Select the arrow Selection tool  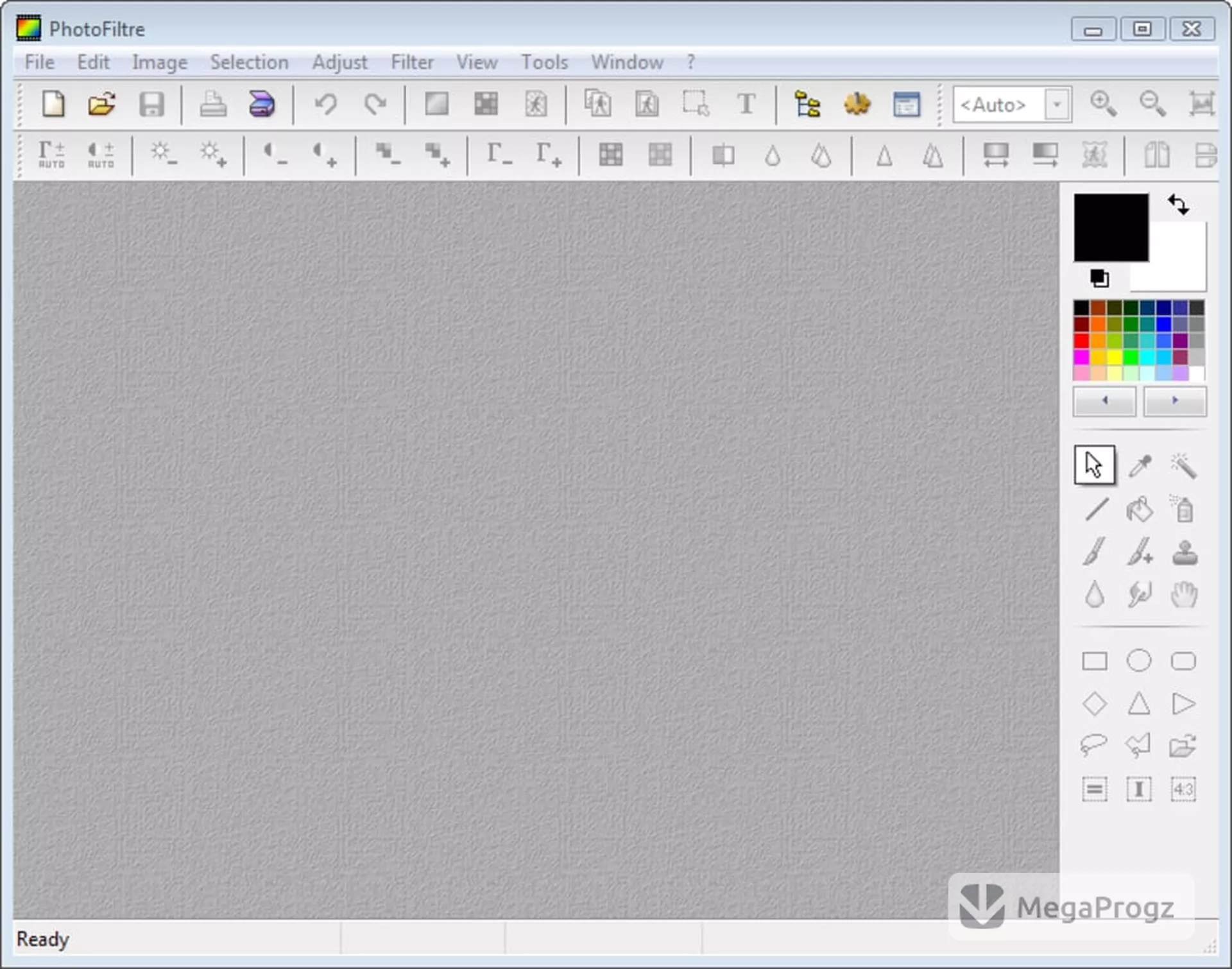1095,465
